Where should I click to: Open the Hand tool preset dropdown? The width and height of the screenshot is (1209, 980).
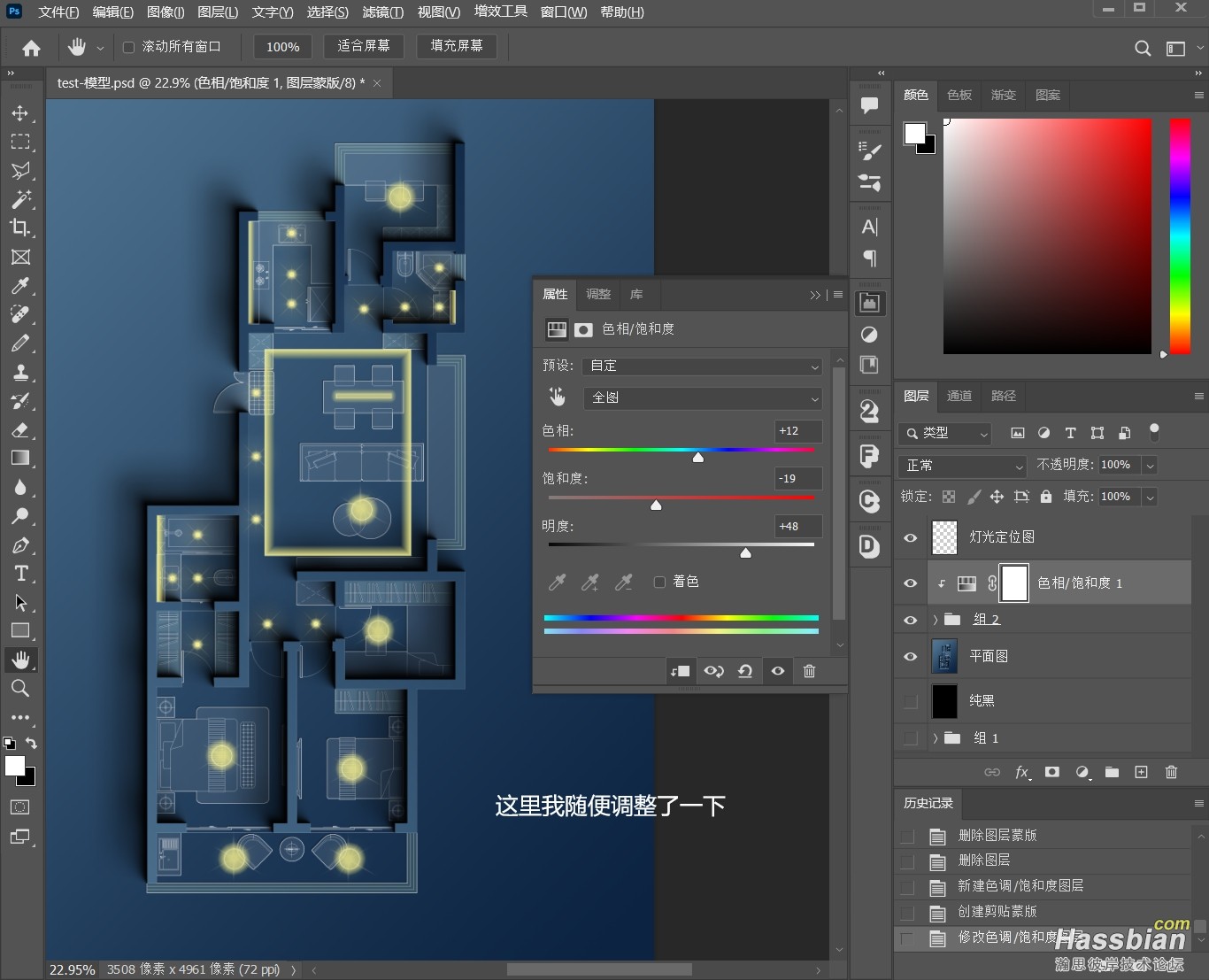click(100, 48)
